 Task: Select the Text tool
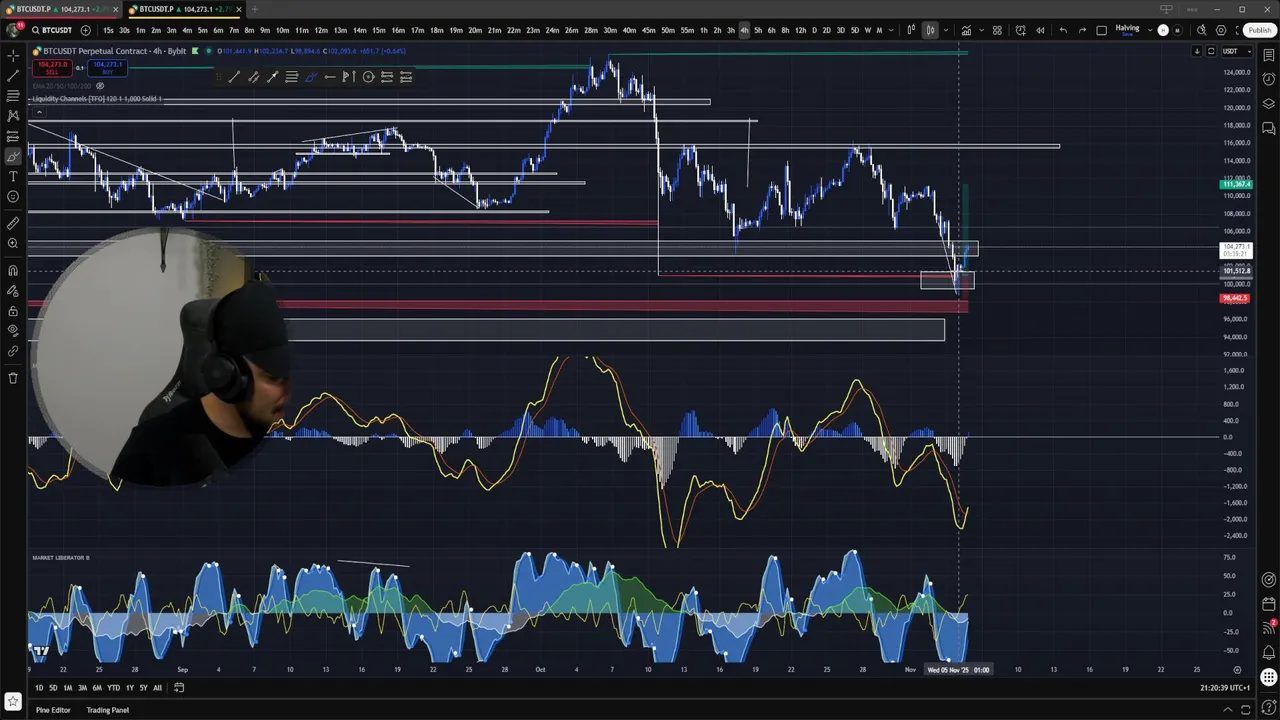pyautogui.click(x=13, y=176)
